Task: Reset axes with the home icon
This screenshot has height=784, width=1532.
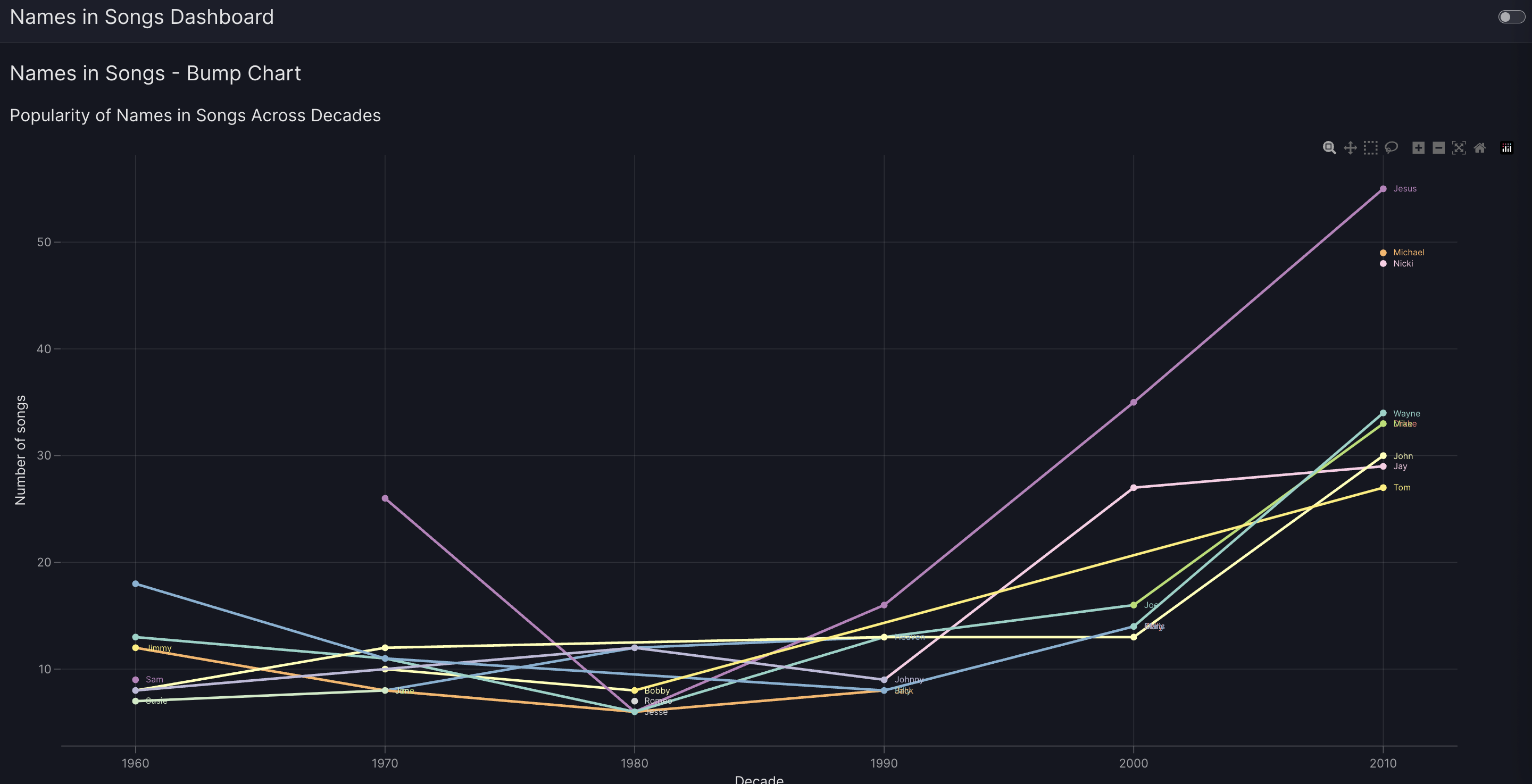Action: [x=1480, y=147]
